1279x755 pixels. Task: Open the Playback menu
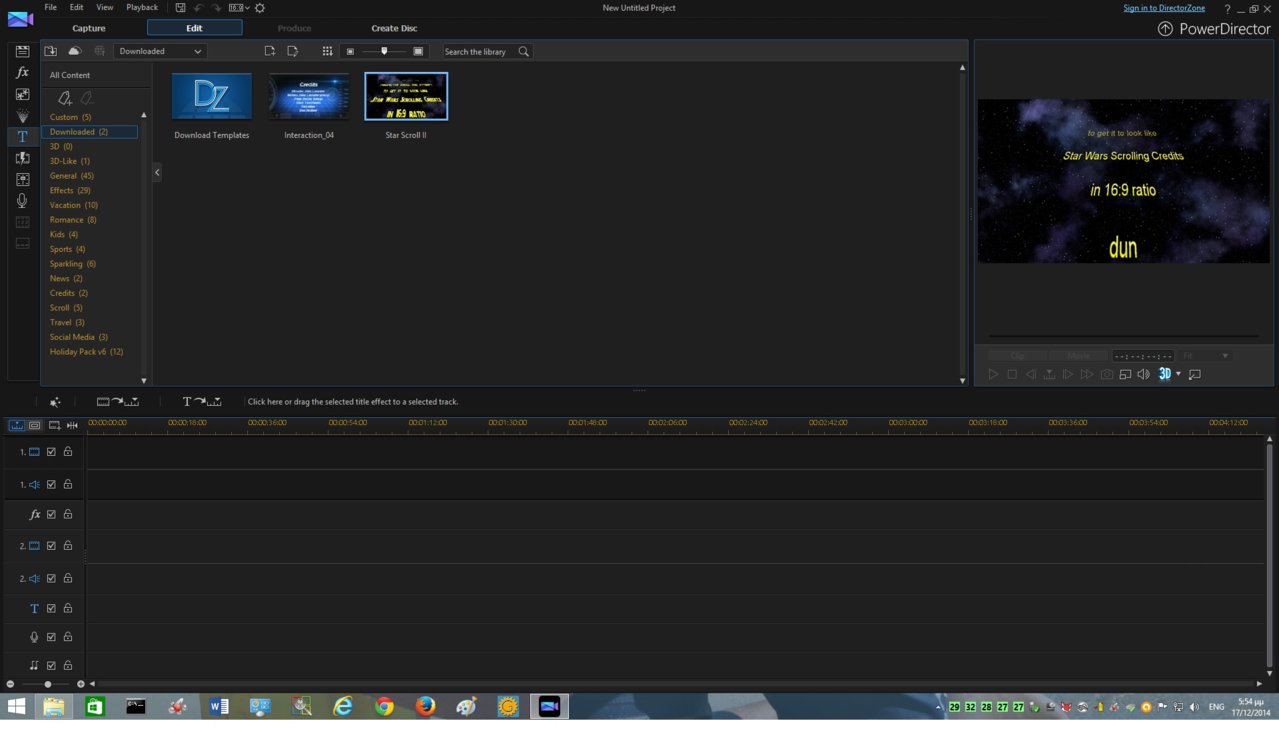142,8
